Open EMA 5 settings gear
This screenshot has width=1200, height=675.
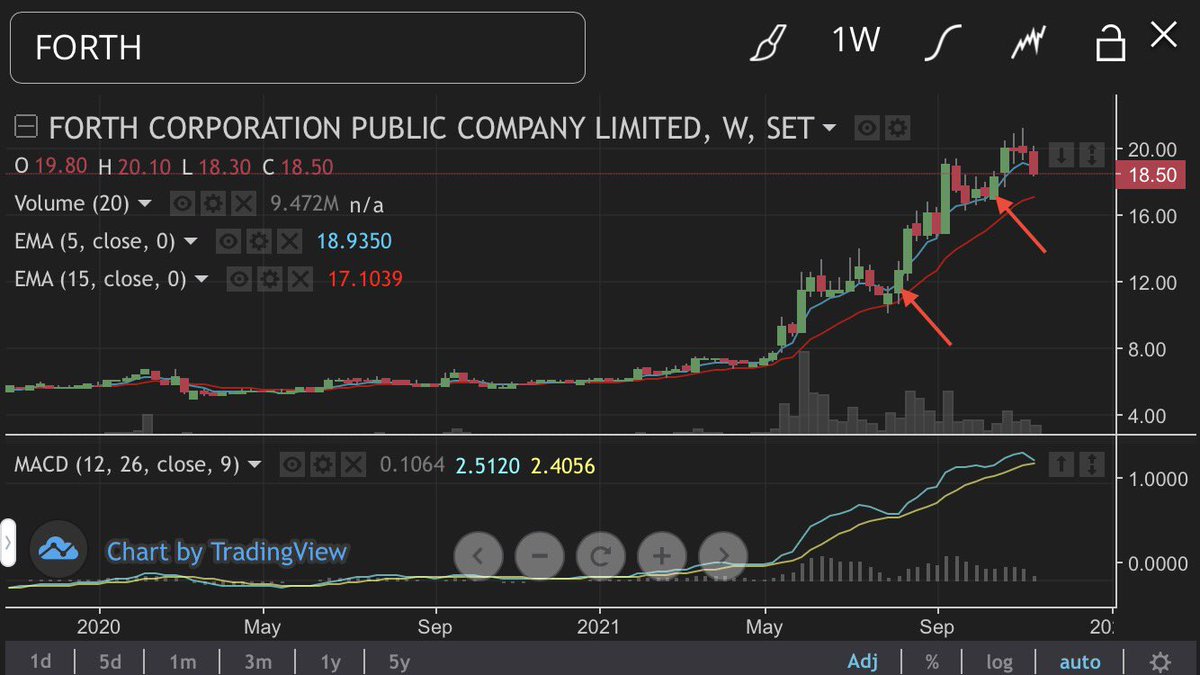pyautogui.click(x=258, y=242)
